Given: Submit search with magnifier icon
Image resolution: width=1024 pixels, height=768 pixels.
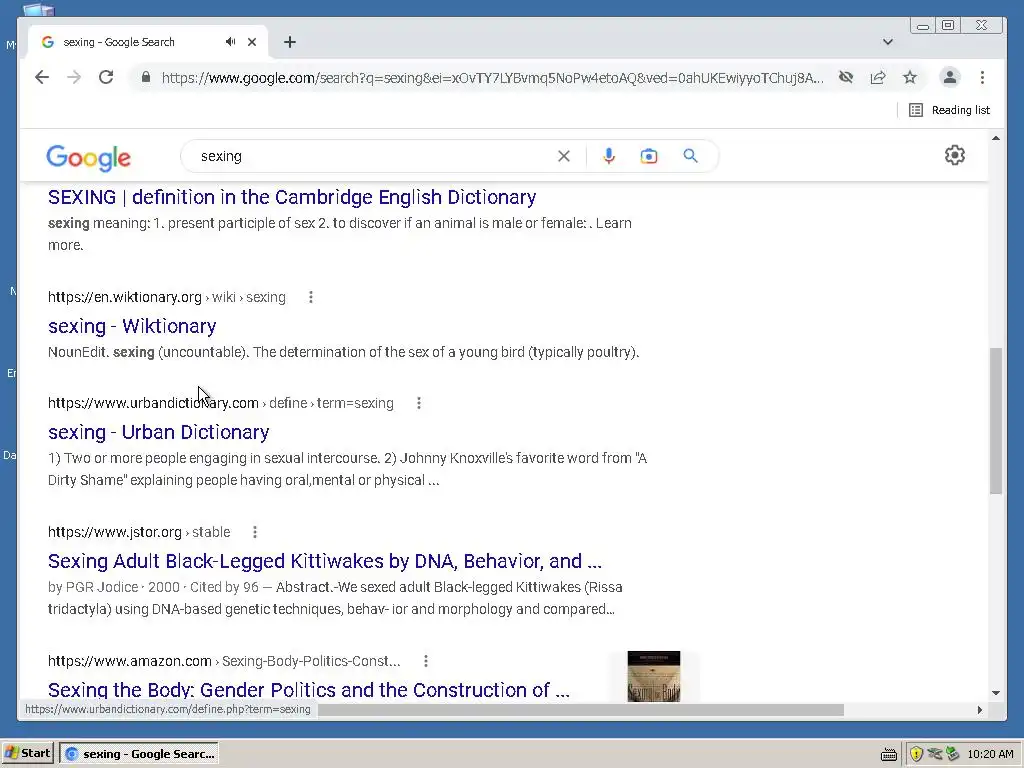Looking at the screenshot, I should click(x=690, y=156).
